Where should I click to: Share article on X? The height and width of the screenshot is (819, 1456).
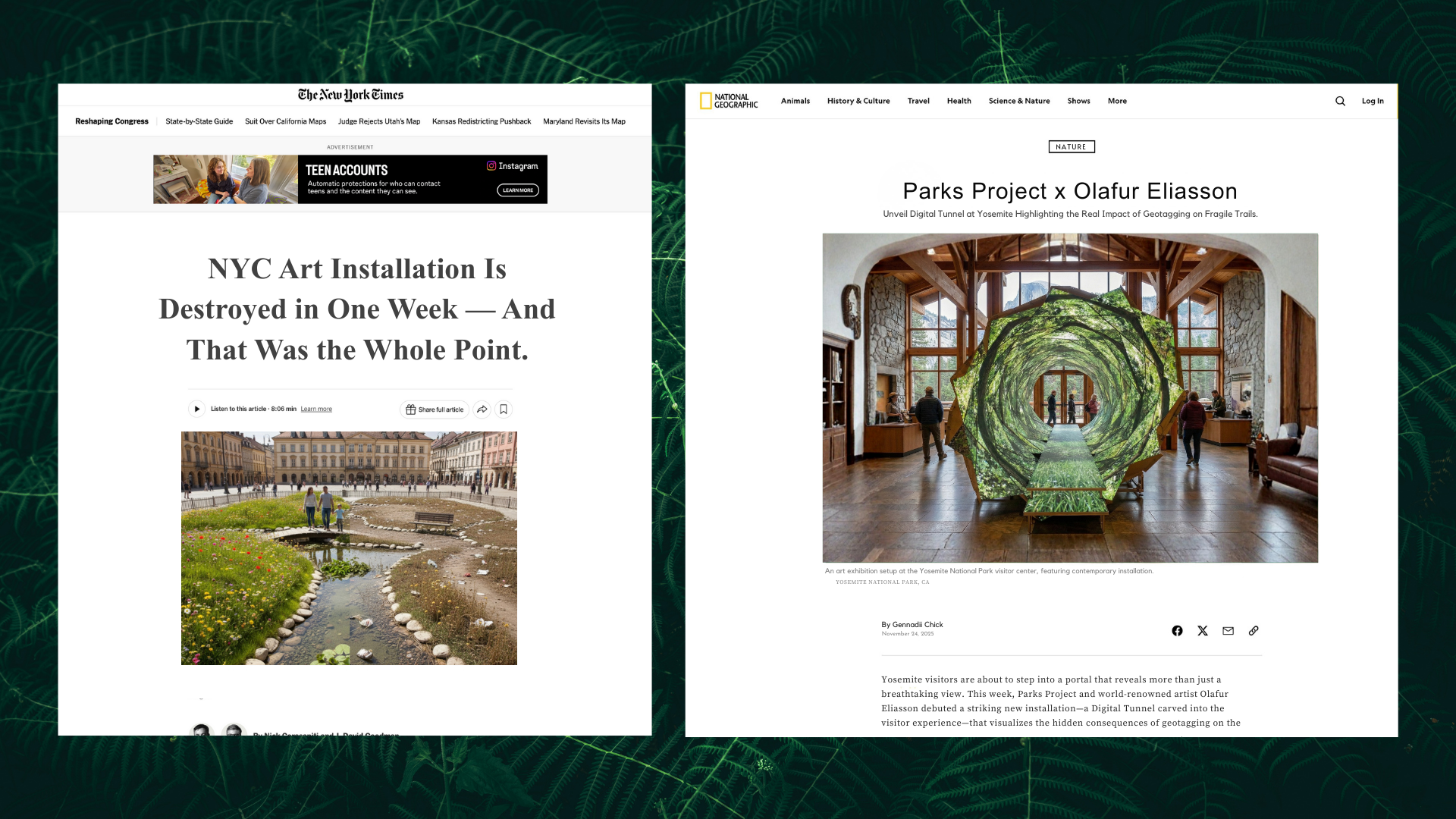click(x=1203, y=631)
